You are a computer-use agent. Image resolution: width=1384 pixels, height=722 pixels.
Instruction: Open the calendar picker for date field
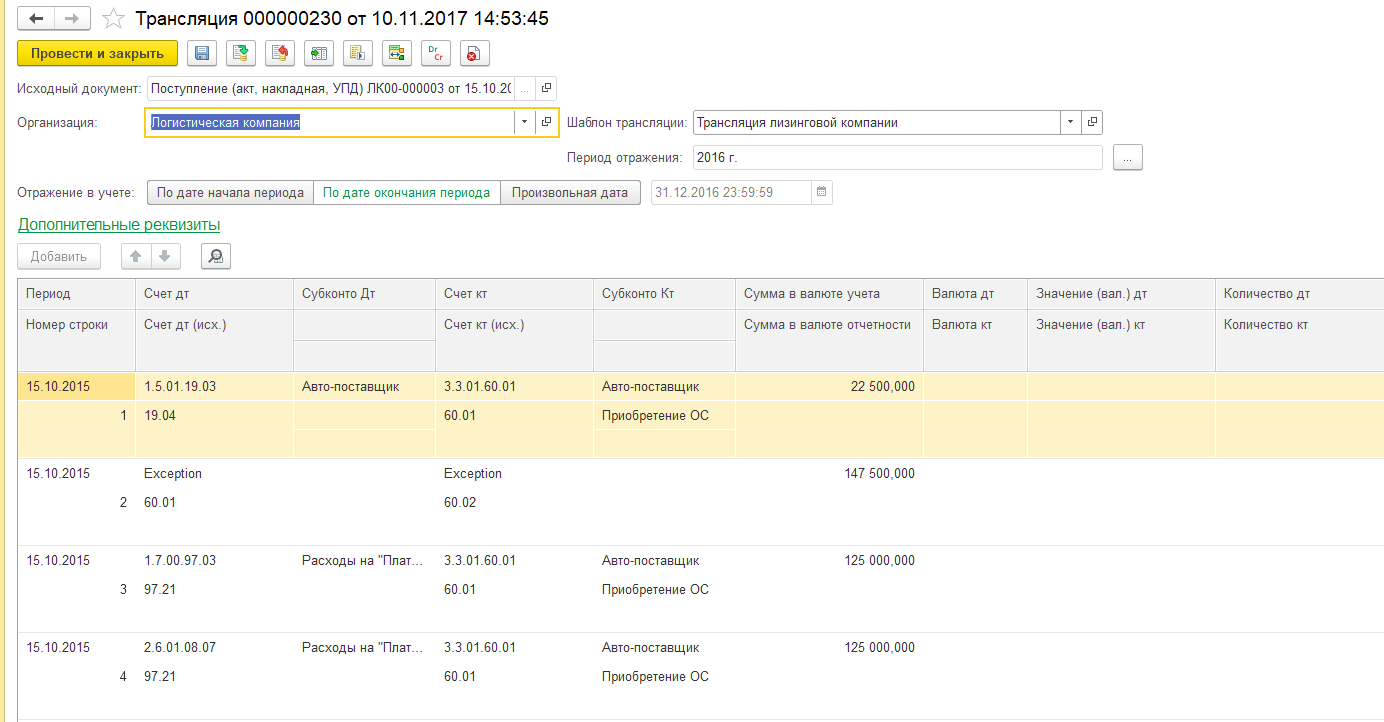pos(821,192)
